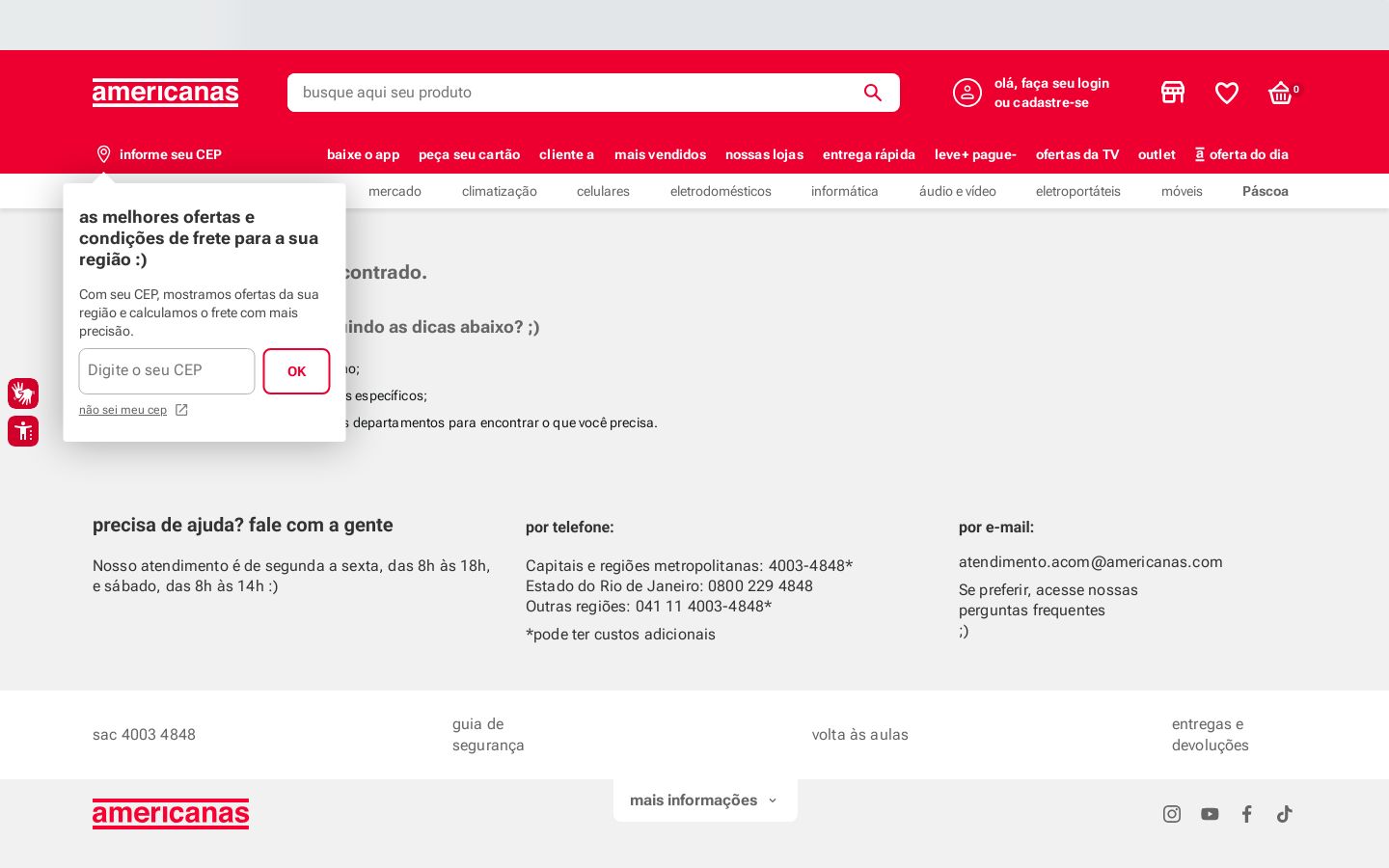Click the Capitais e regiões metropolitanas phone line
Image resolution: width=1389 pixels, height=868 pixels.
pyautogui.click(x=690, y=566)
